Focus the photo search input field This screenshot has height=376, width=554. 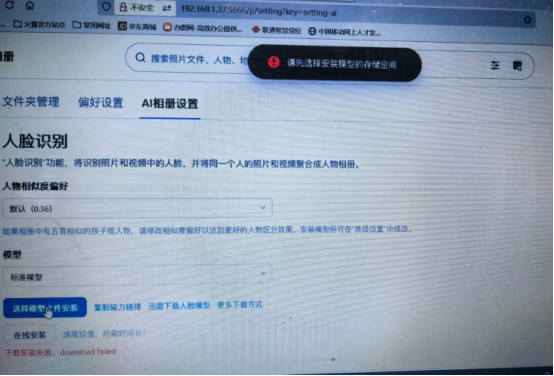point(191,58)
